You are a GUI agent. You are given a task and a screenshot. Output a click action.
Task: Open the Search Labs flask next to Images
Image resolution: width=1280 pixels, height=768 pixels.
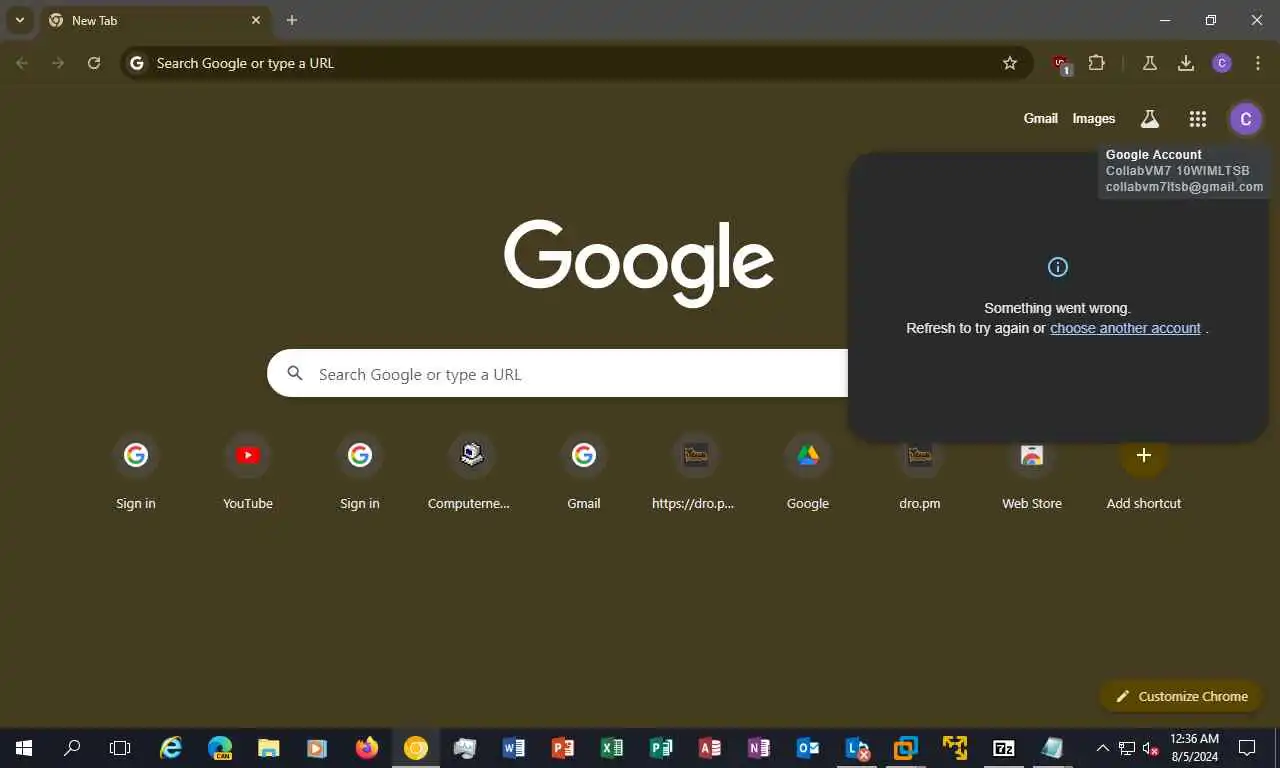pyautogui.click(x=1150, y=119)
